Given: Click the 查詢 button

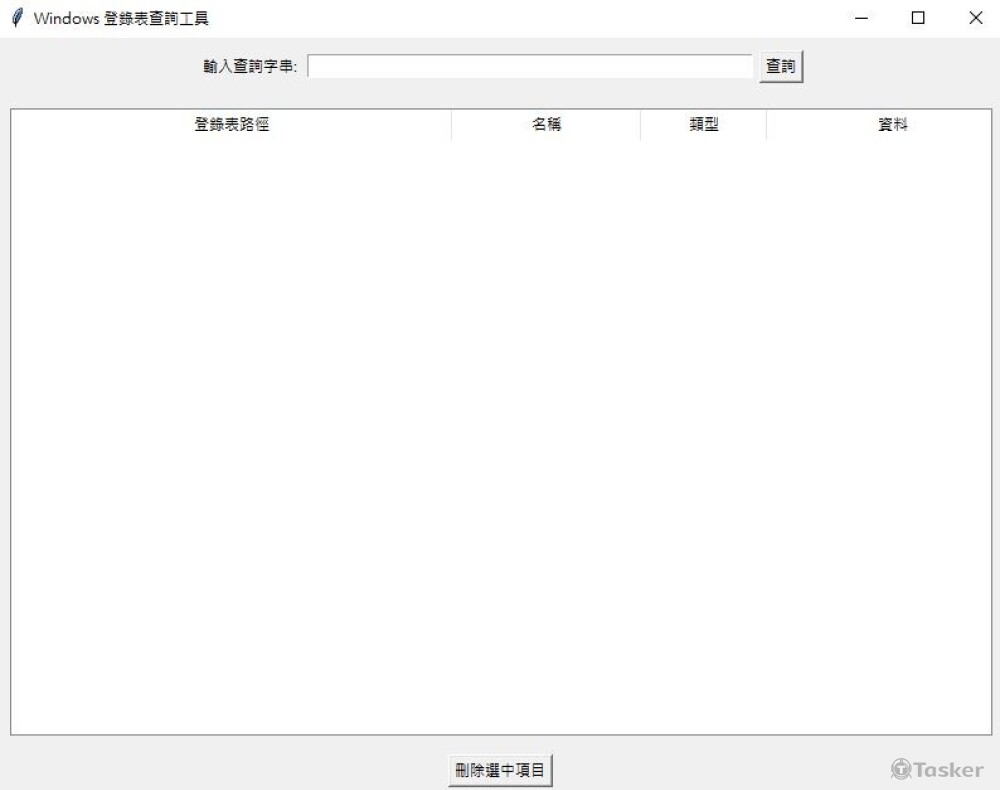Looking at the screenshot, I should click(781, 66).
